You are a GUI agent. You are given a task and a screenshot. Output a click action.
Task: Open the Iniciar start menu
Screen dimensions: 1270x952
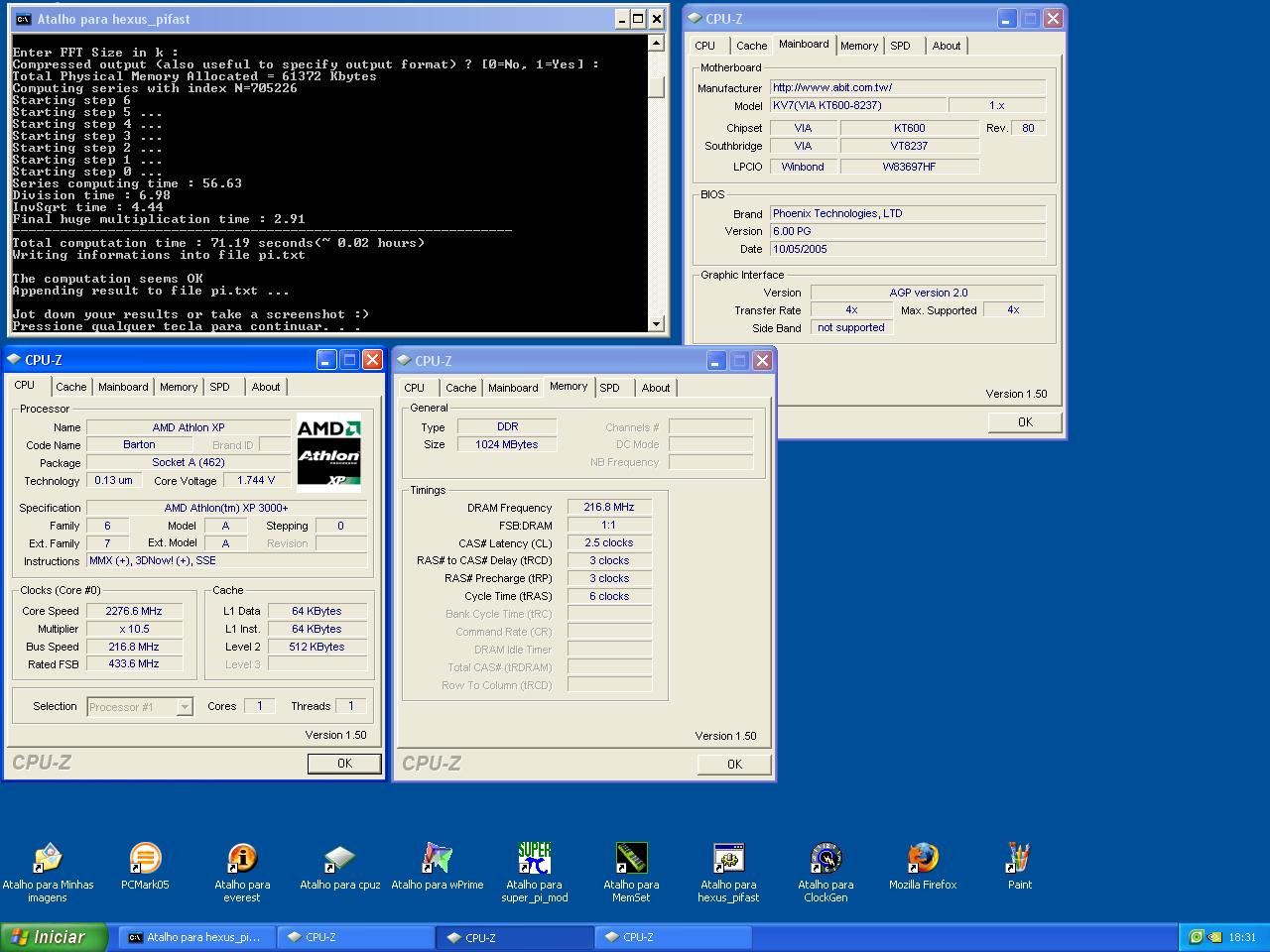click(54, 937)
